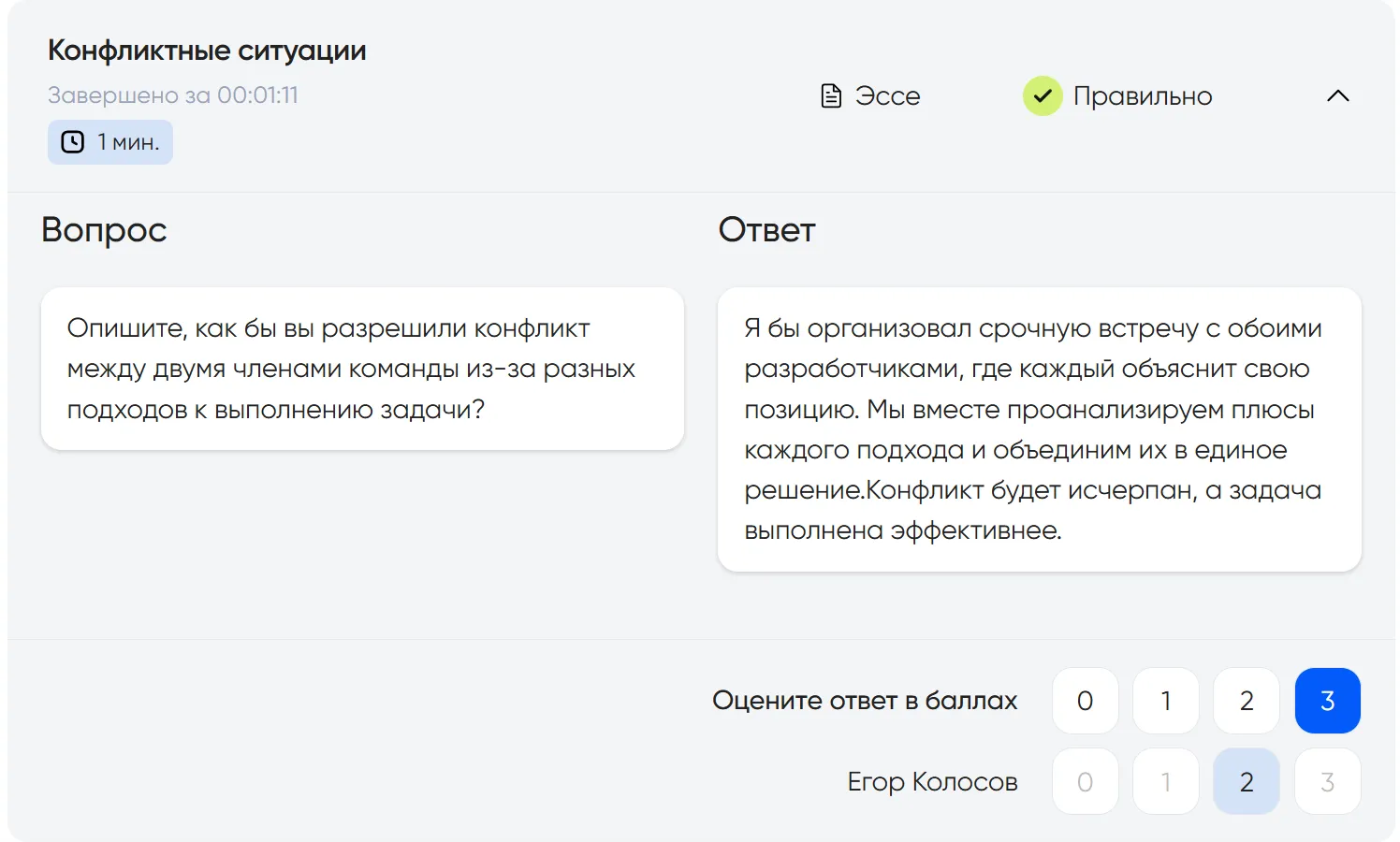Viewport: 1400px width, 842px height.
Task: Click Егор Колосов's score of 2
Action: pos(1246,781)
